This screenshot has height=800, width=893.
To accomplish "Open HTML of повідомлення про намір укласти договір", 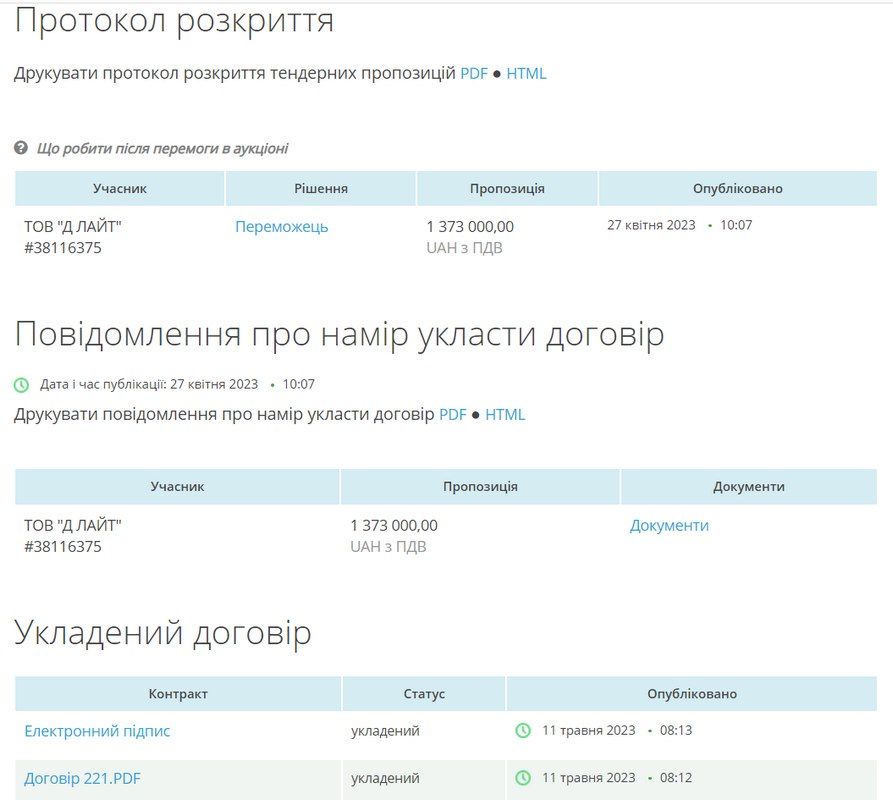I will [x=505, y=414].
